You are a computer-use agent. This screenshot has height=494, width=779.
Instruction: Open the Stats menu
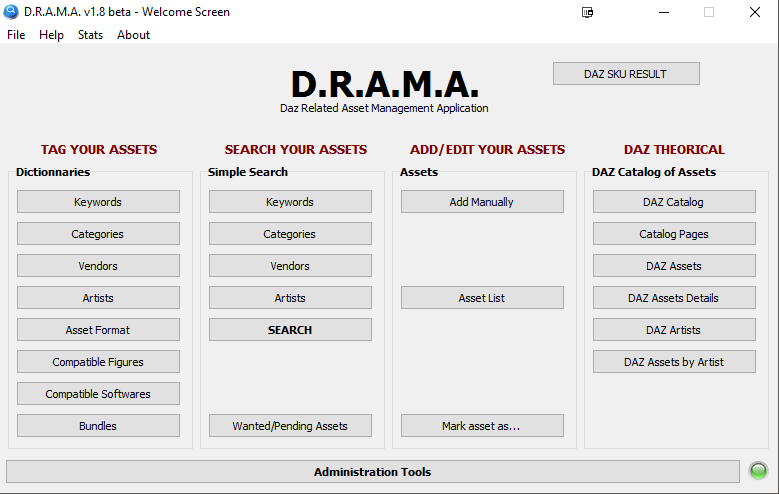tap(90, 35)
